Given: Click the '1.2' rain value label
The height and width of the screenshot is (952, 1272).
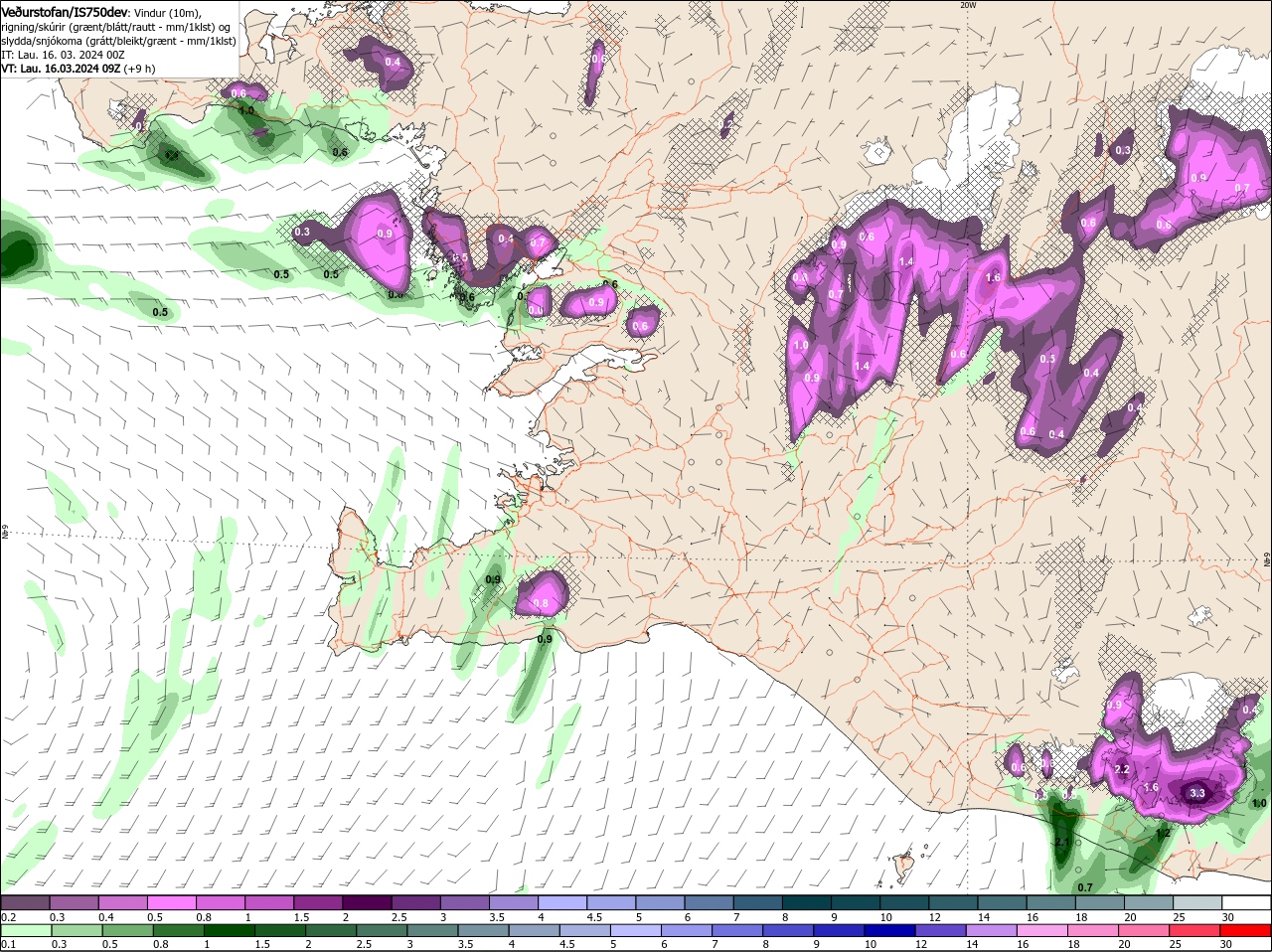Looking at the screenshot, I should pyautogui.click(x=1164, y=833).
